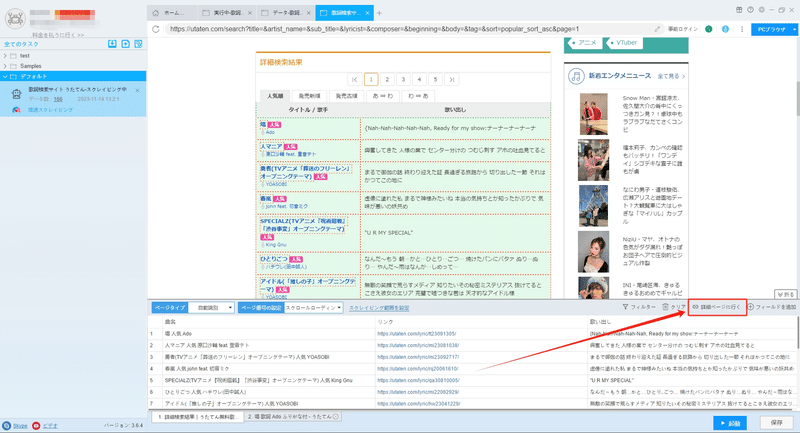Open the page type 自動識別 dropdown
The height and width of the screenshot is (433, 800).
212,308
